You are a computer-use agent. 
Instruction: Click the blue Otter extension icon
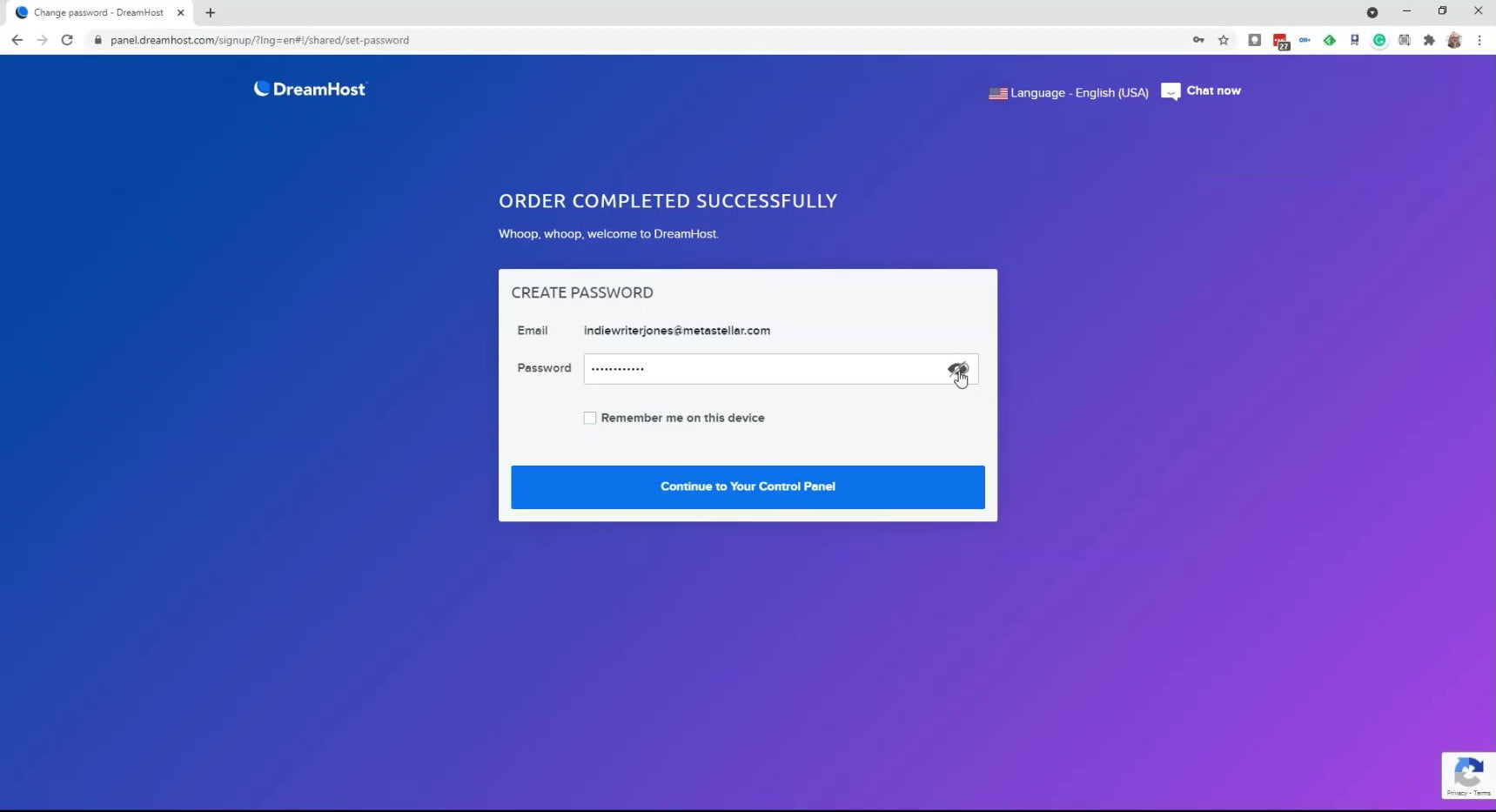1305,40
